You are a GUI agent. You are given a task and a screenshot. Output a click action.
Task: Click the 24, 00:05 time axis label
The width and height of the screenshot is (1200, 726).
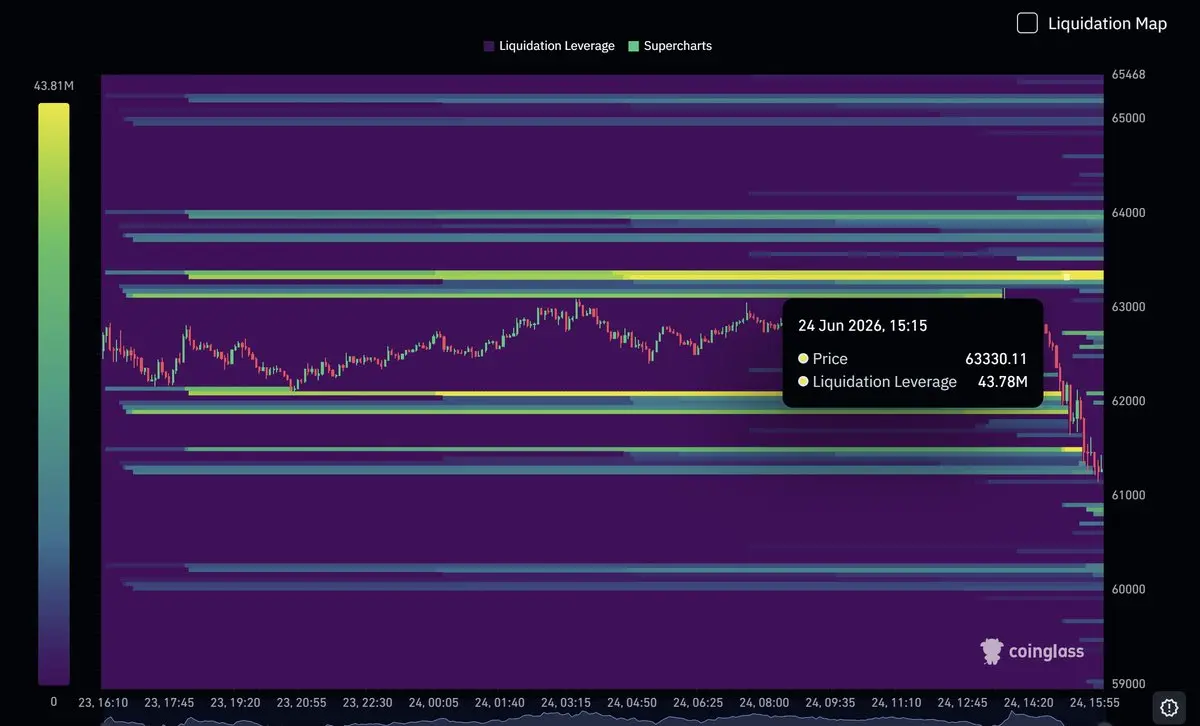point(434,703)
